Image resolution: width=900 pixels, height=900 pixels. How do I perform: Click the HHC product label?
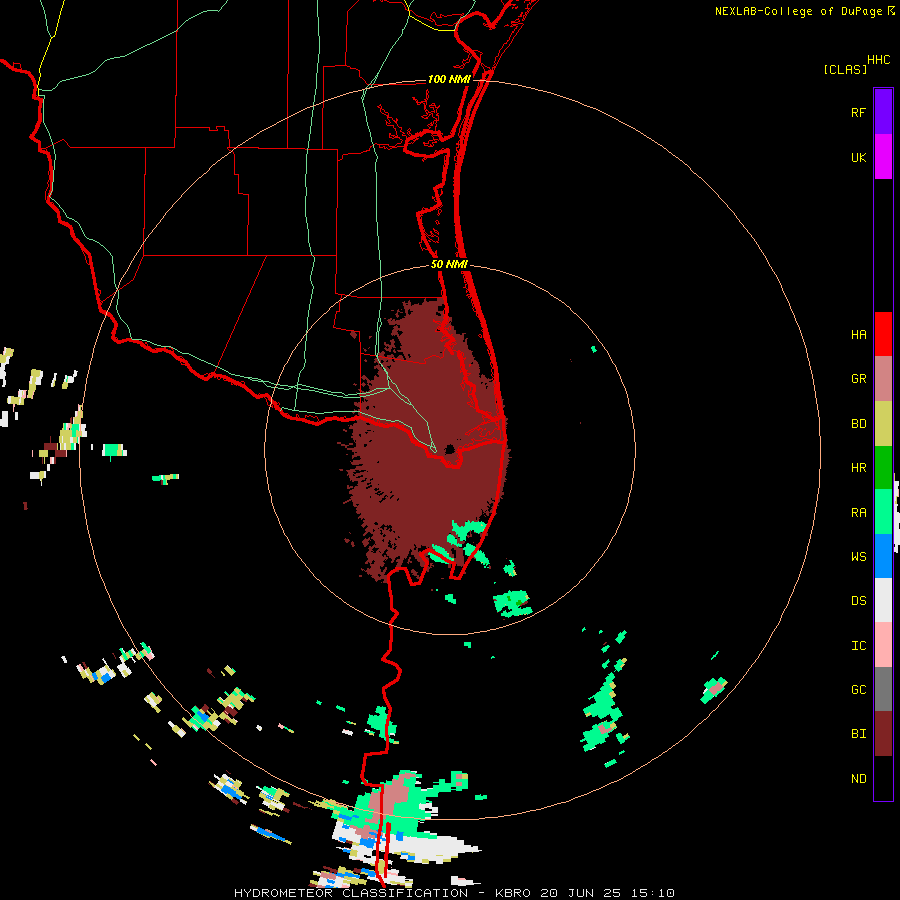[878, 60]
